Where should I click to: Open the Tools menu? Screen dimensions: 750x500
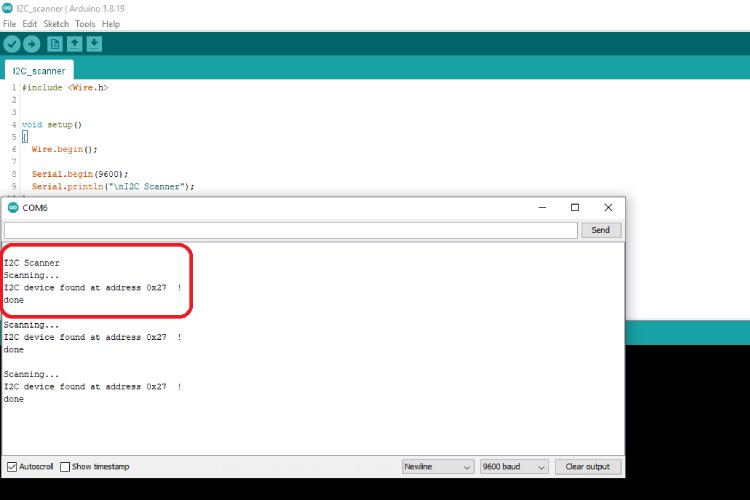tap(85, 23)
